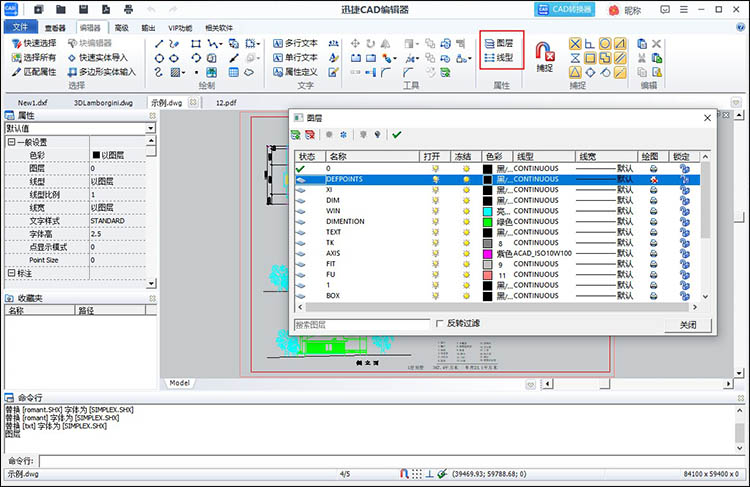Toggle the 冻结 sun icon for layer AXIS
Viewport: 750px width, 487px height.
466,254
